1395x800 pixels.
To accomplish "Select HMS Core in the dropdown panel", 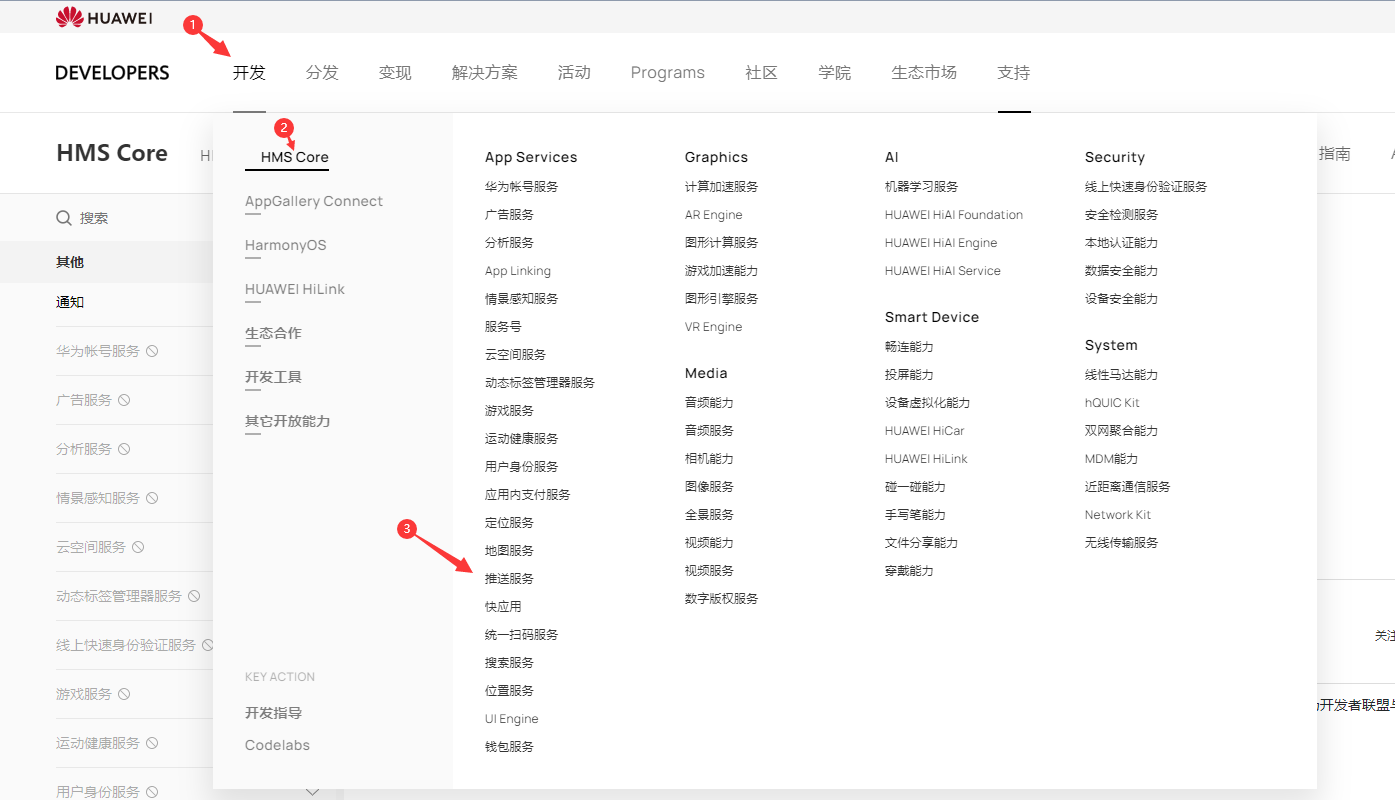I will click(x=295, y=157).
